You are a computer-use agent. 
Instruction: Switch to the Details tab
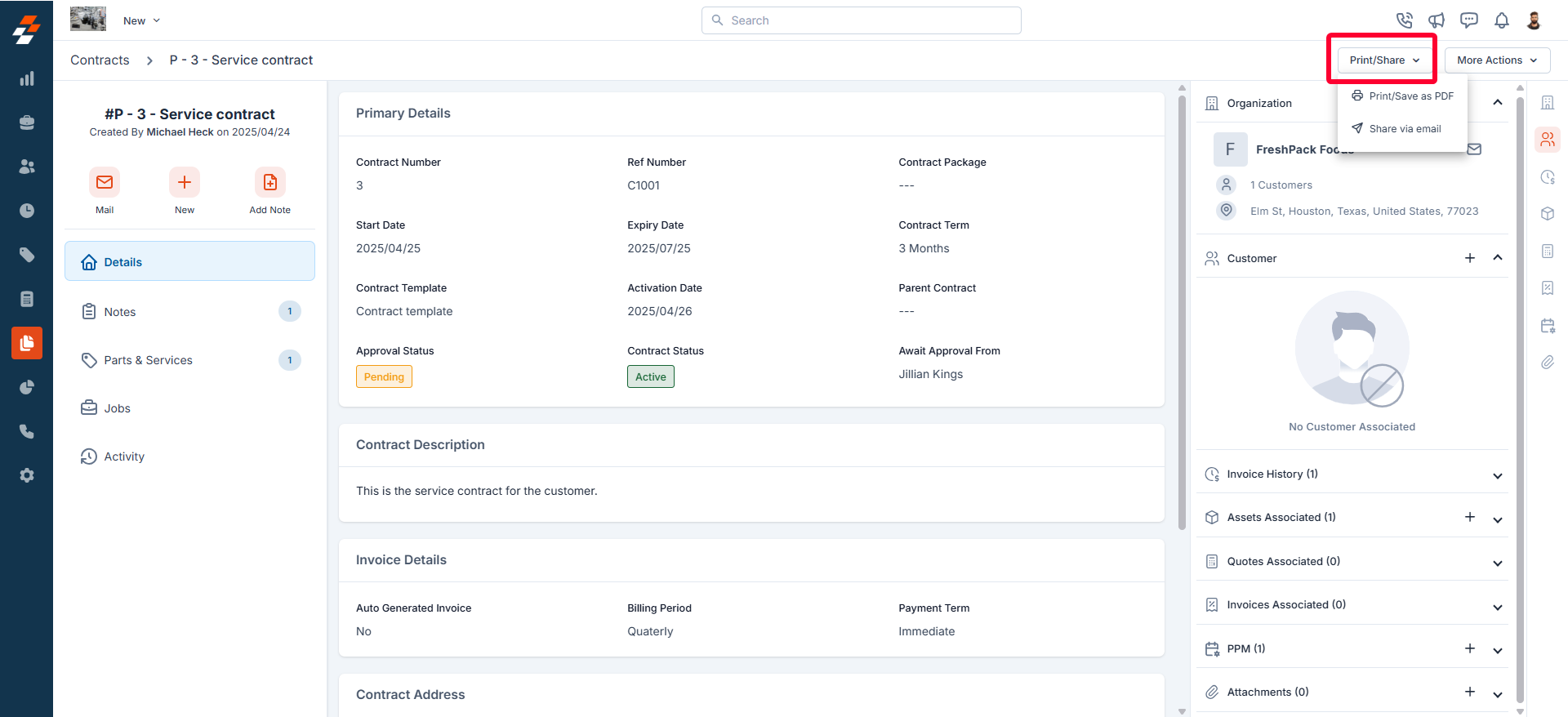(189, 261)
